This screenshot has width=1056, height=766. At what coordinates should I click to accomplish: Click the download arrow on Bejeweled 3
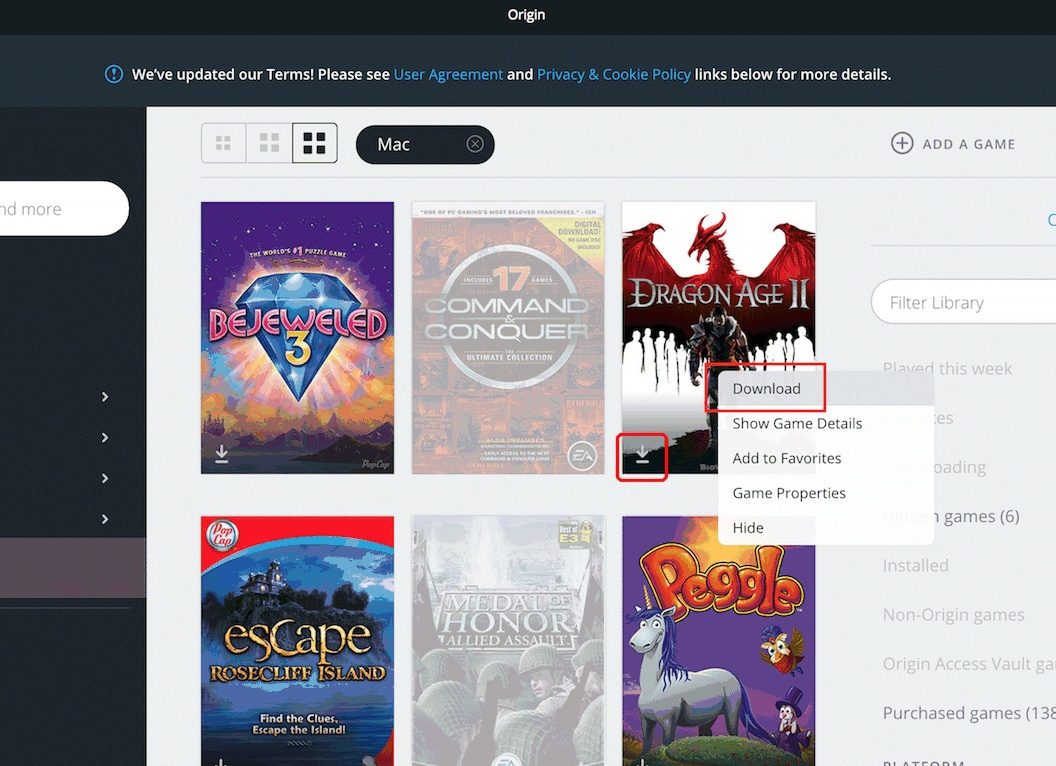click(x=222, y=454)
